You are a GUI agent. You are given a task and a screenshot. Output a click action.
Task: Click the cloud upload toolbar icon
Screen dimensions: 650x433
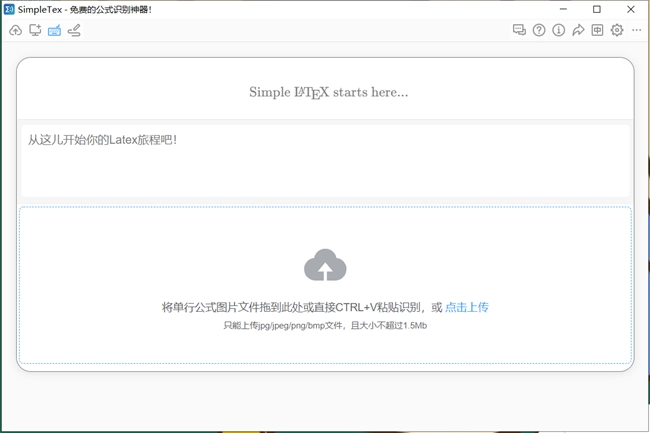click(15, 30)
